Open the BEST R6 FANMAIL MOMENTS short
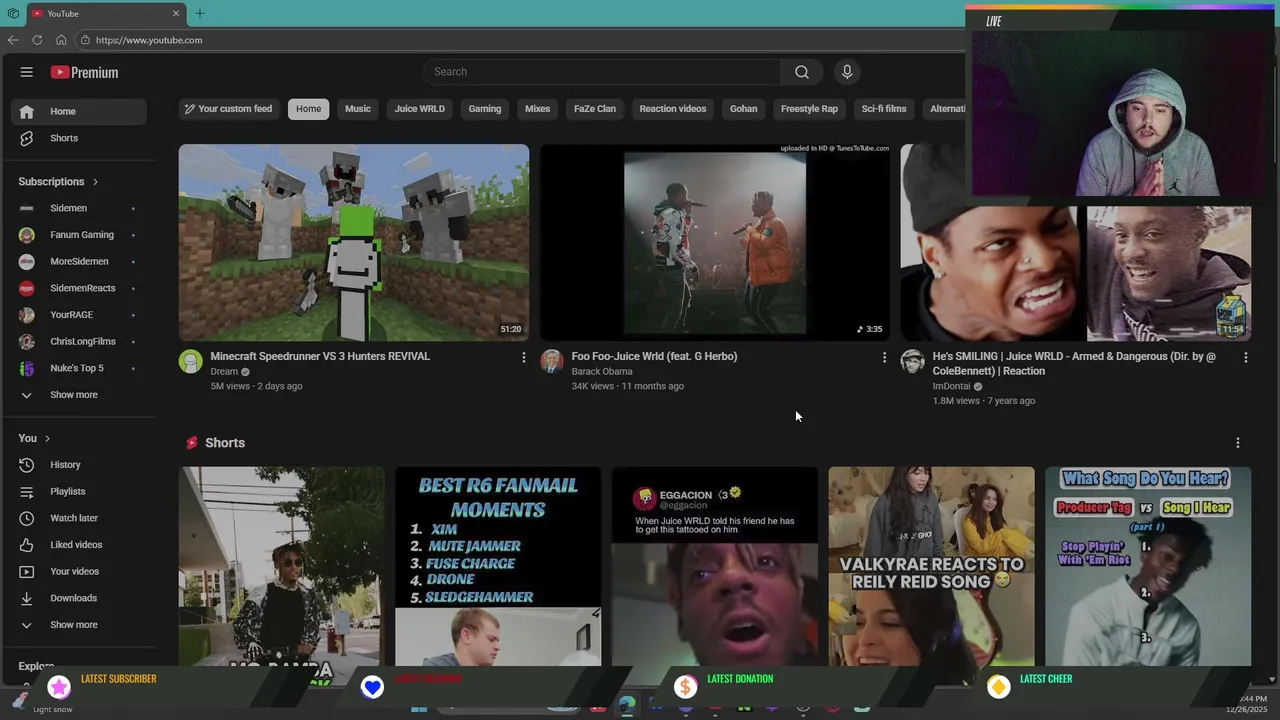The image size is (1280, 720). (x=498, y=566)
